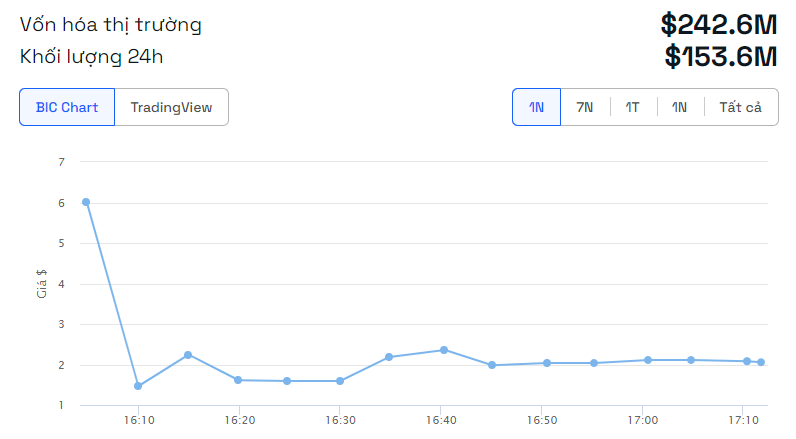Click the Khối lượng 24h label
This screenshot has height=439, width=796.
click(x=91, y=57)
